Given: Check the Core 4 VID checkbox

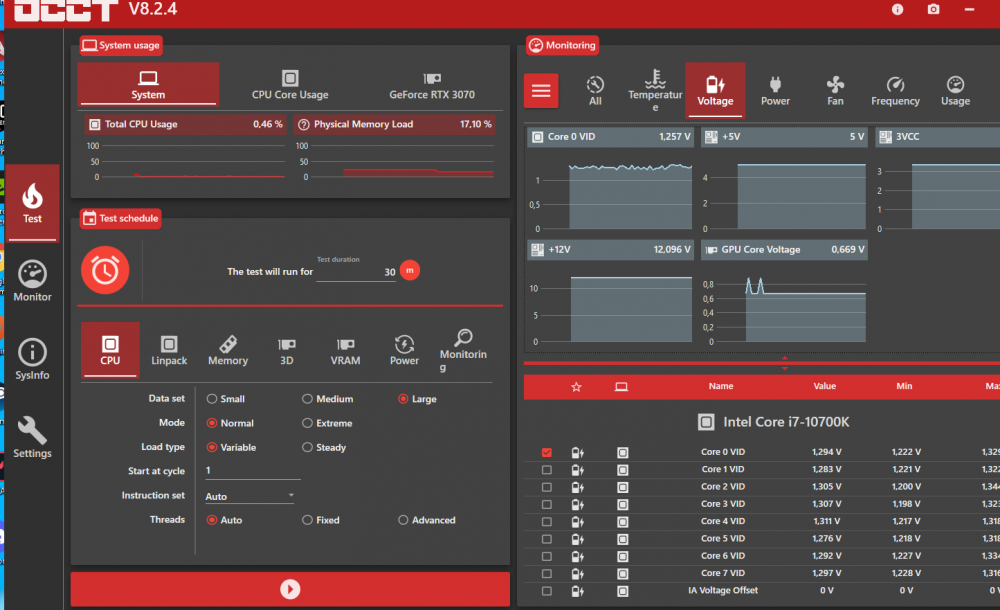Looking at the screenshot, I should 547,521.
